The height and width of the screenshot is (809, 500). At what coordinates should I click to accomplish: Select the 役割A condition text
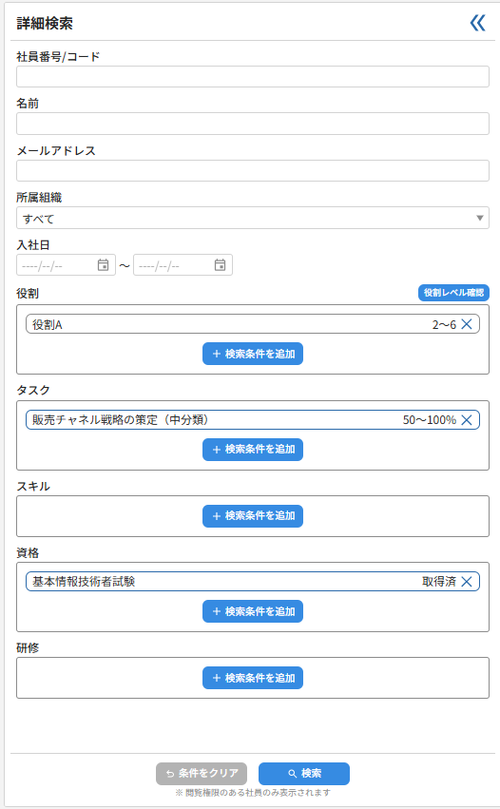[x=47, y=325]
